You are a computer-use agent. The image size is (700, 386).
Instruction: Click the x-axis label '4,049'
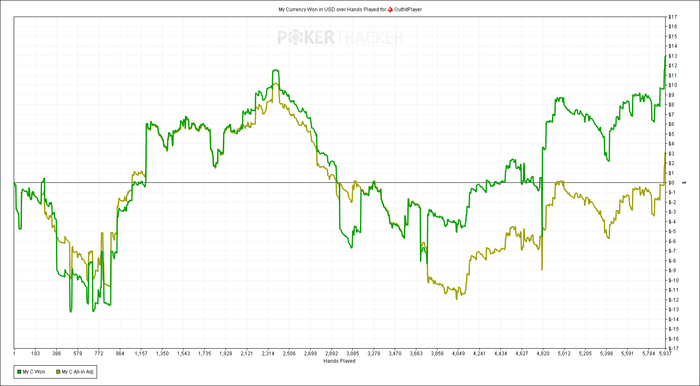pyautogui.click(x=458, y=353)
